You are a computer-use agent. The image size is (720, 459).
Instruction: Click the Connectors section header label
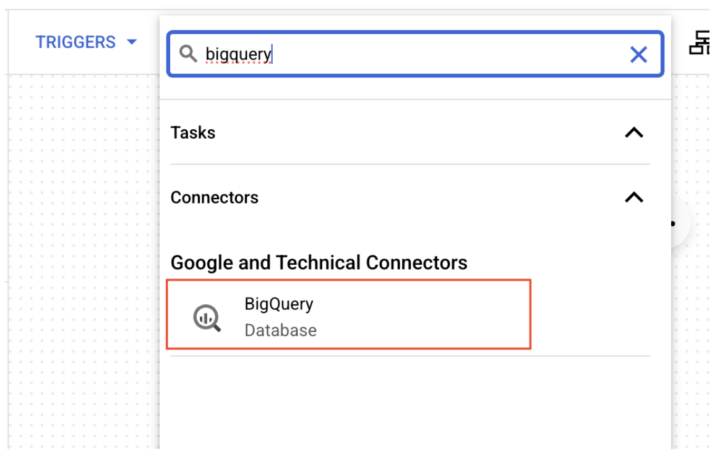(x=214, y=197)
